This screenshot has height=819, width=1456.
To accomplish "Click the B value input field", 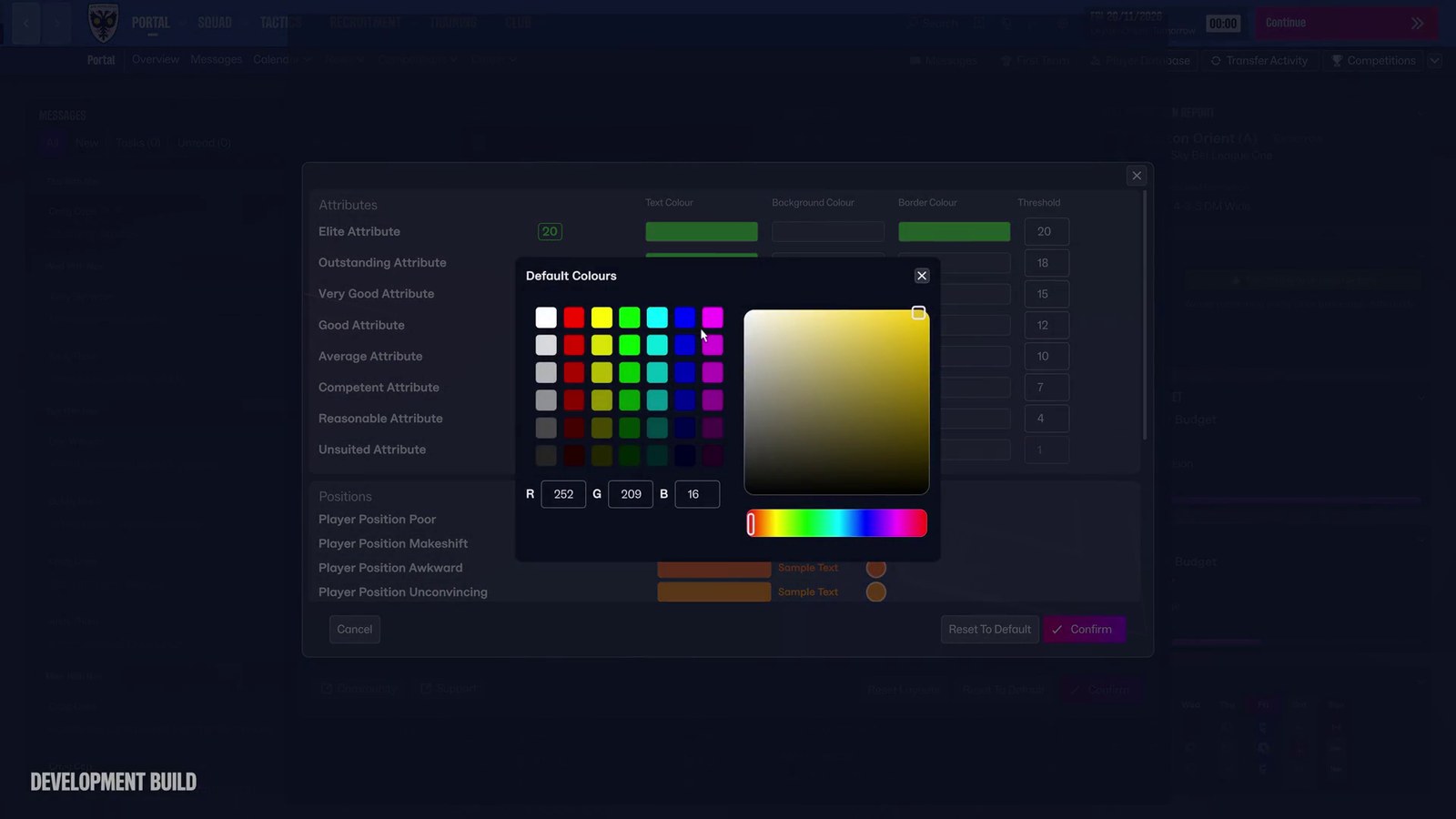I will pyautogui.click(x=697, y=494).
